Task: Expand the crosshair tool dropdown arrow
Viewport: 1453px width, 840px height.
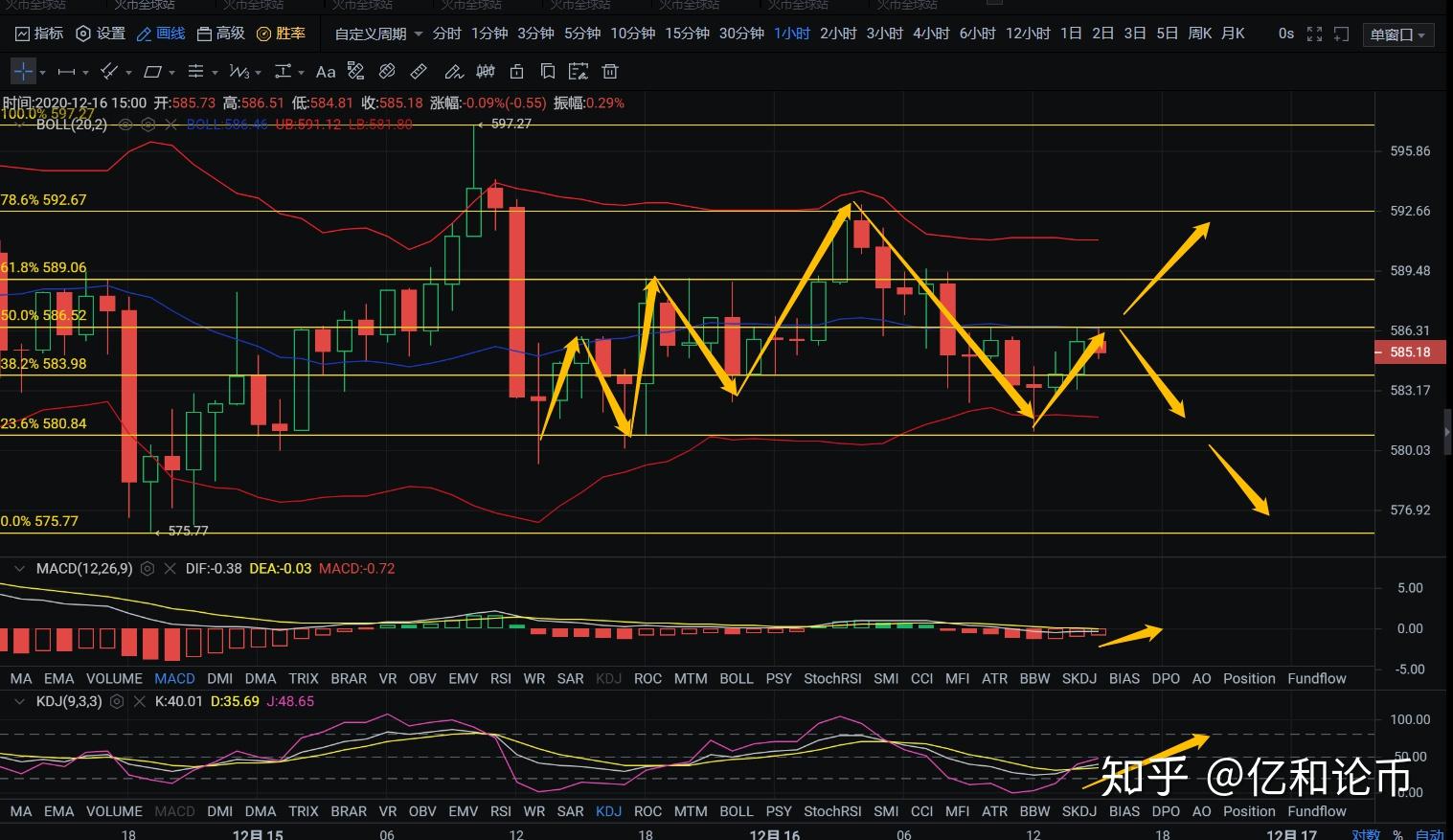Action: (42, 73)
